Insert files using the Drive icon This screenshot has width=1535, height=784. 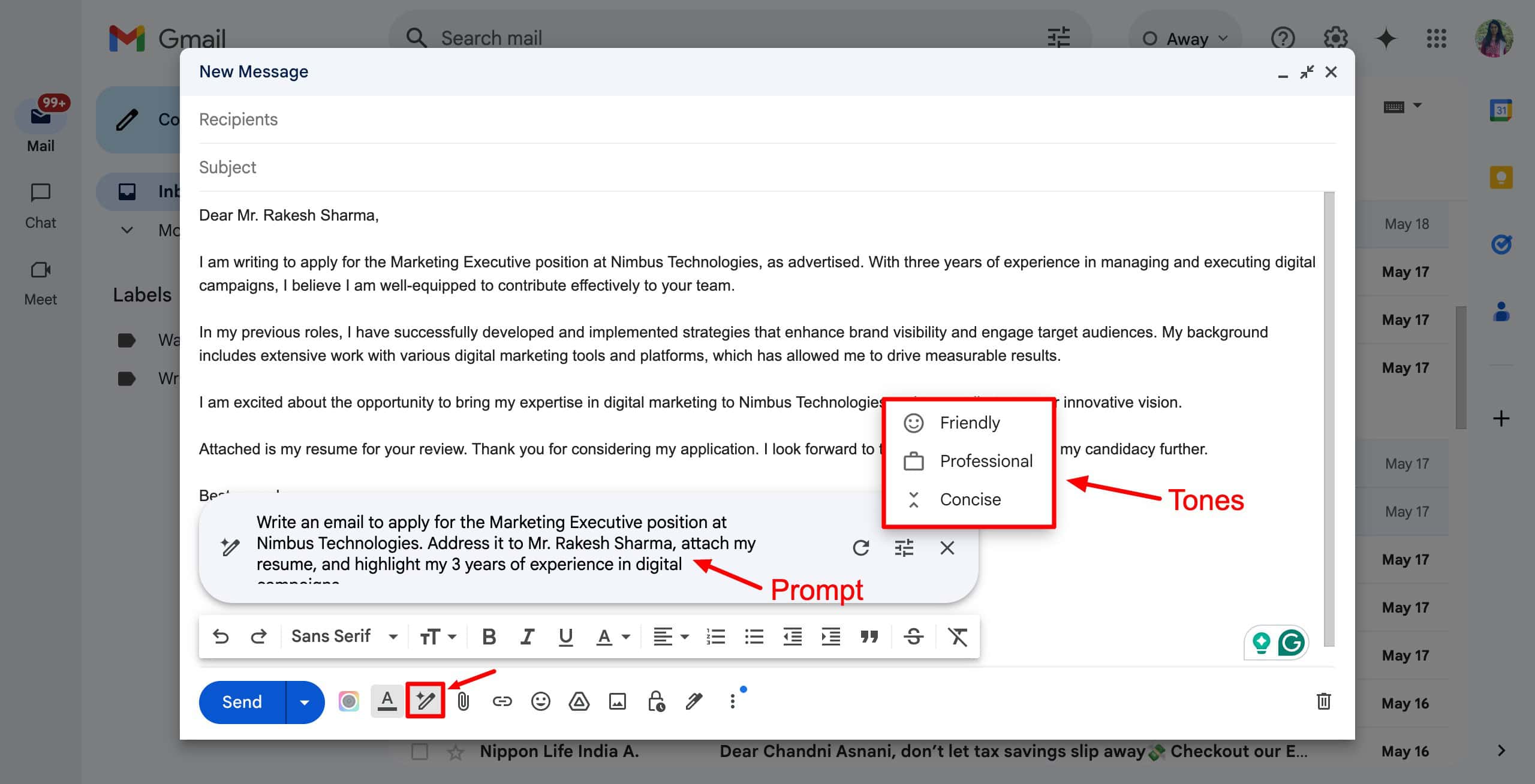click(579, 701)
